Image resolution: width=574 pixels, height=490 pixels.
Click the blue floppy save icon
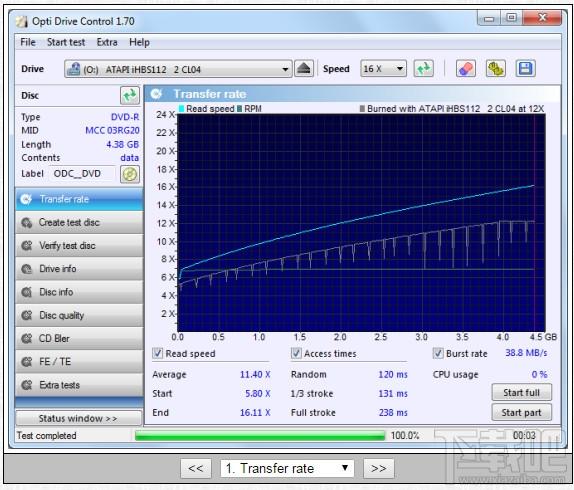[x=526, y=68]
